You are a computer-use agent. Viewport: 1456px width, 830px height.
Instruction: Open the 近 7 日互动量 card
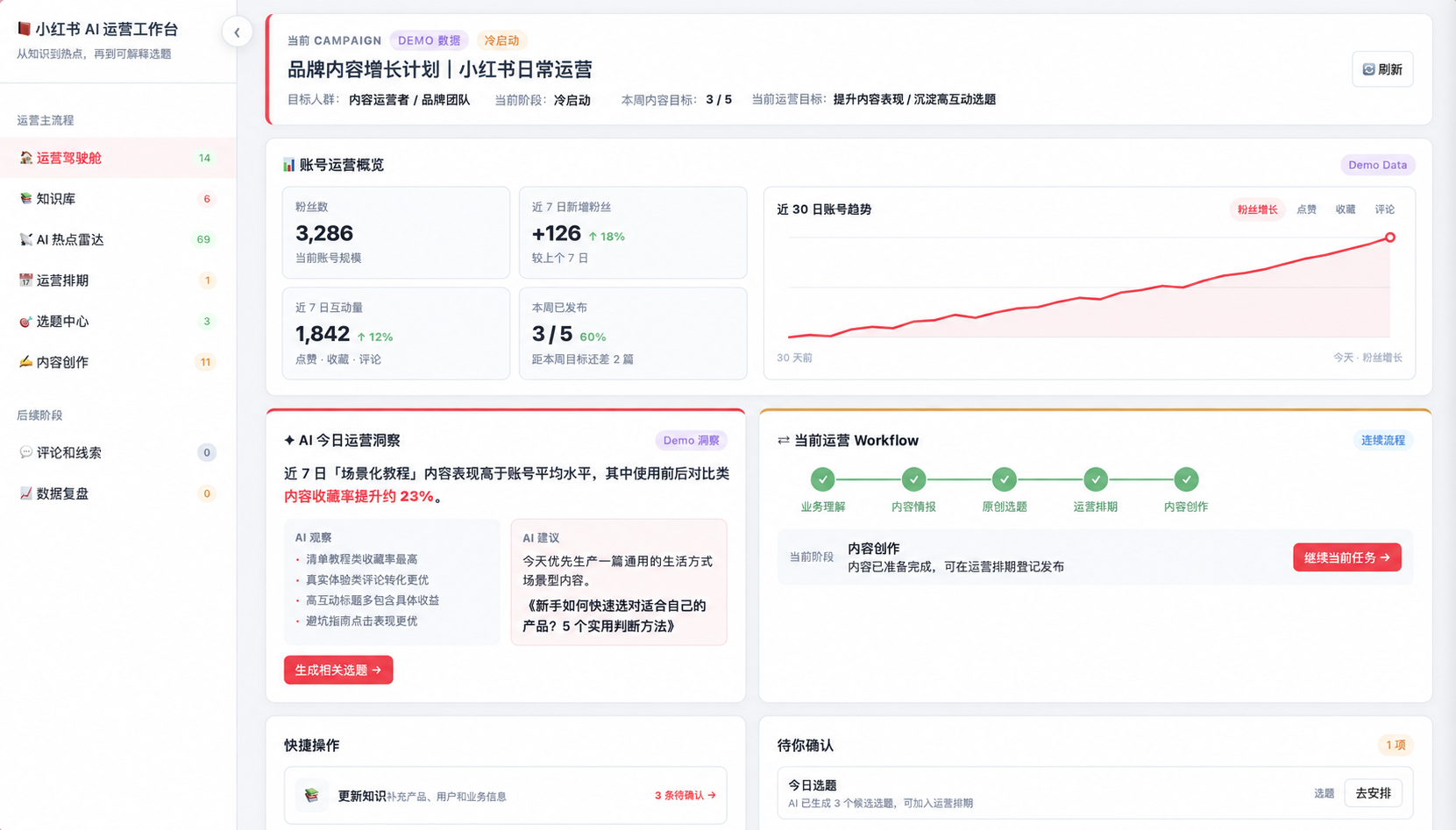tap(395, 333)
